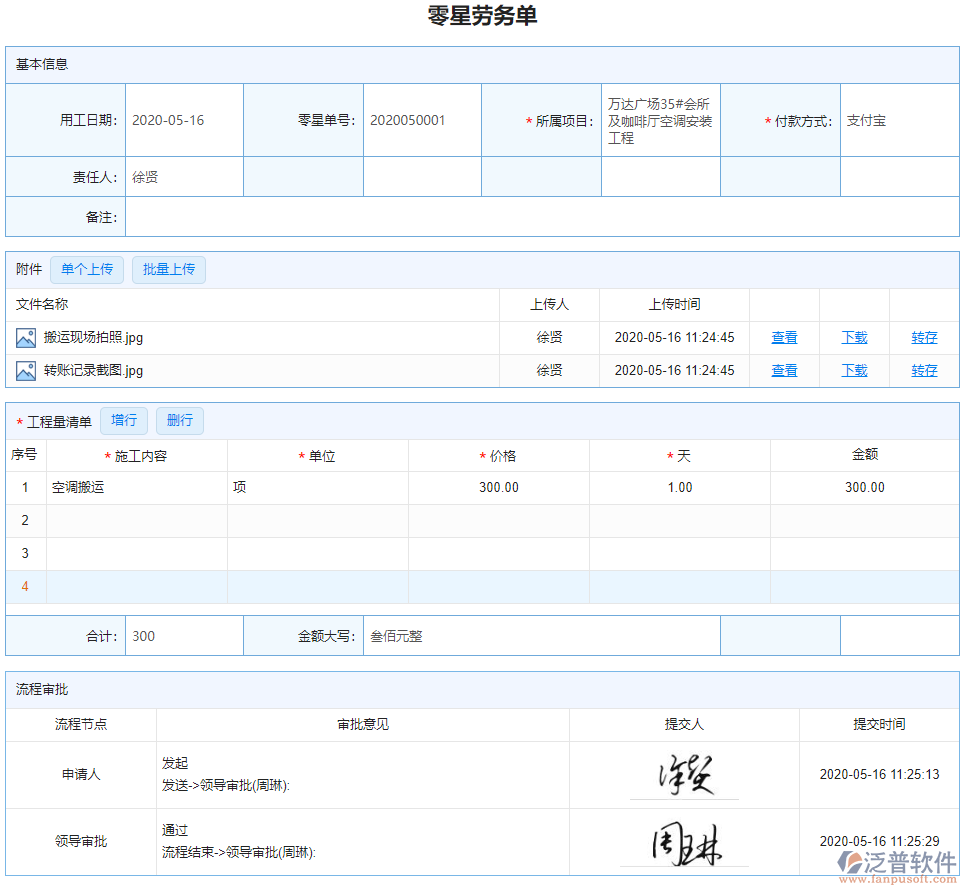Viewport: 967px width, 895px height.
Task: Click 转存 for 转账记录截图.jpg
Action: coord(924,371)
